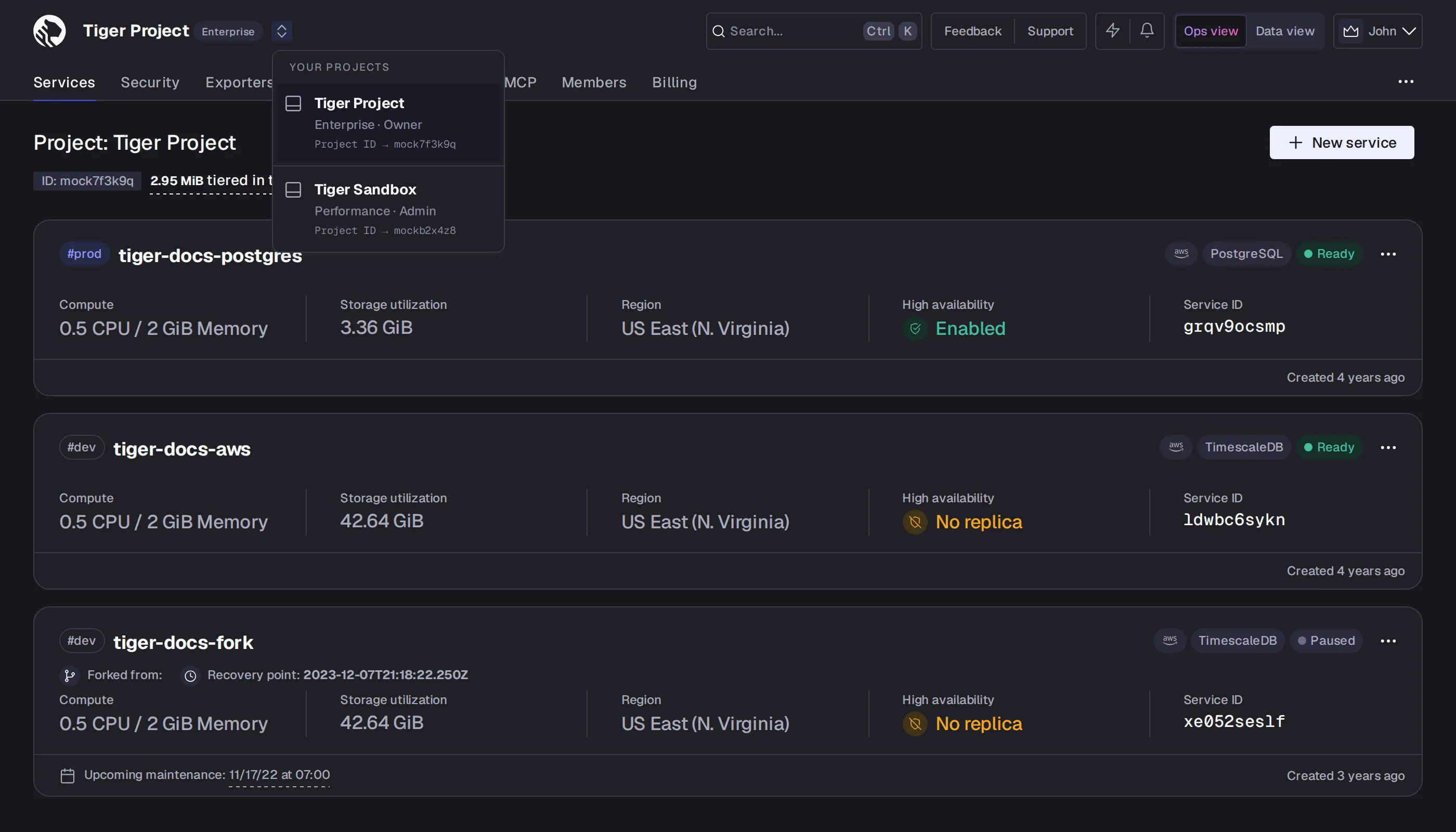Click the Enabled high availability shield icon
Viewport: 1456px width, 832px height.
[914, 329]
